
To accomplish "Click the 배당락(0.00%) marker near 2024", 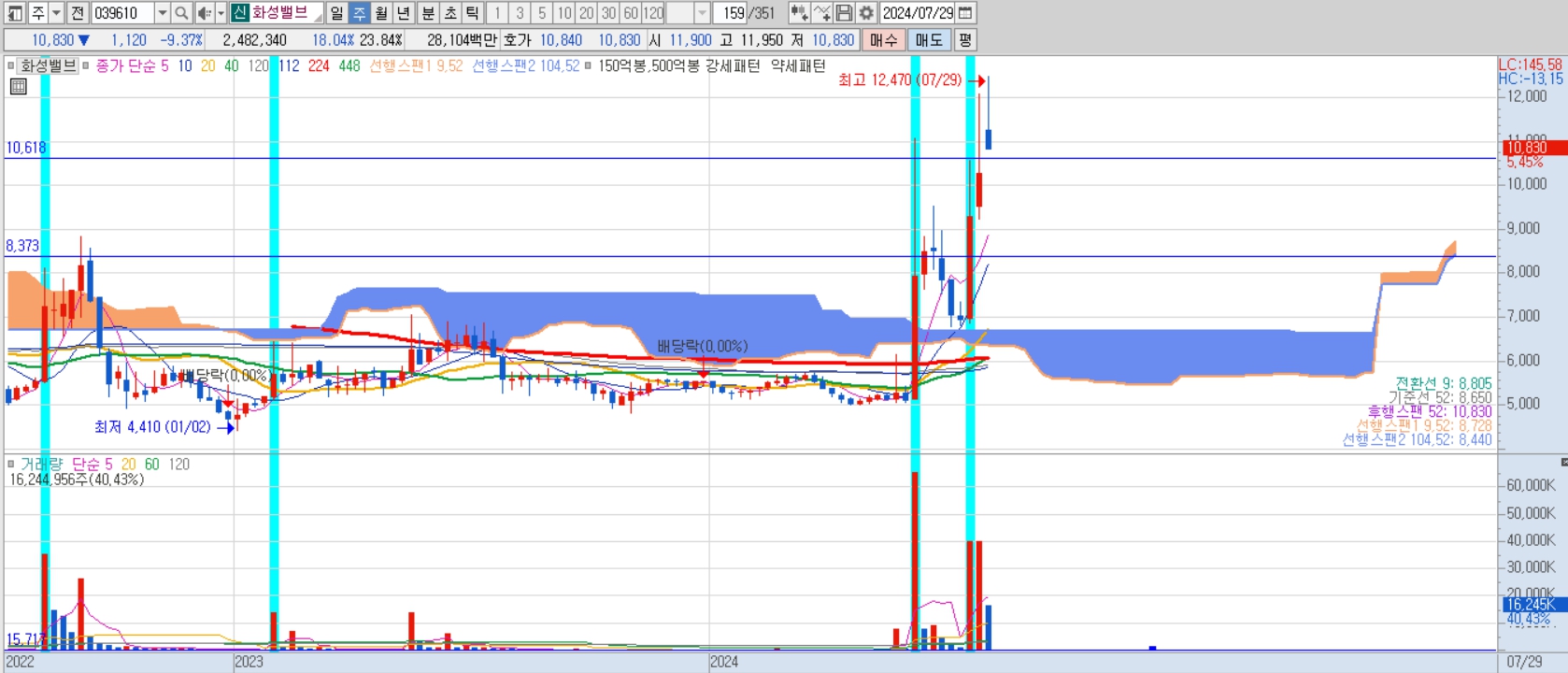I will click(x=702, y=347).
